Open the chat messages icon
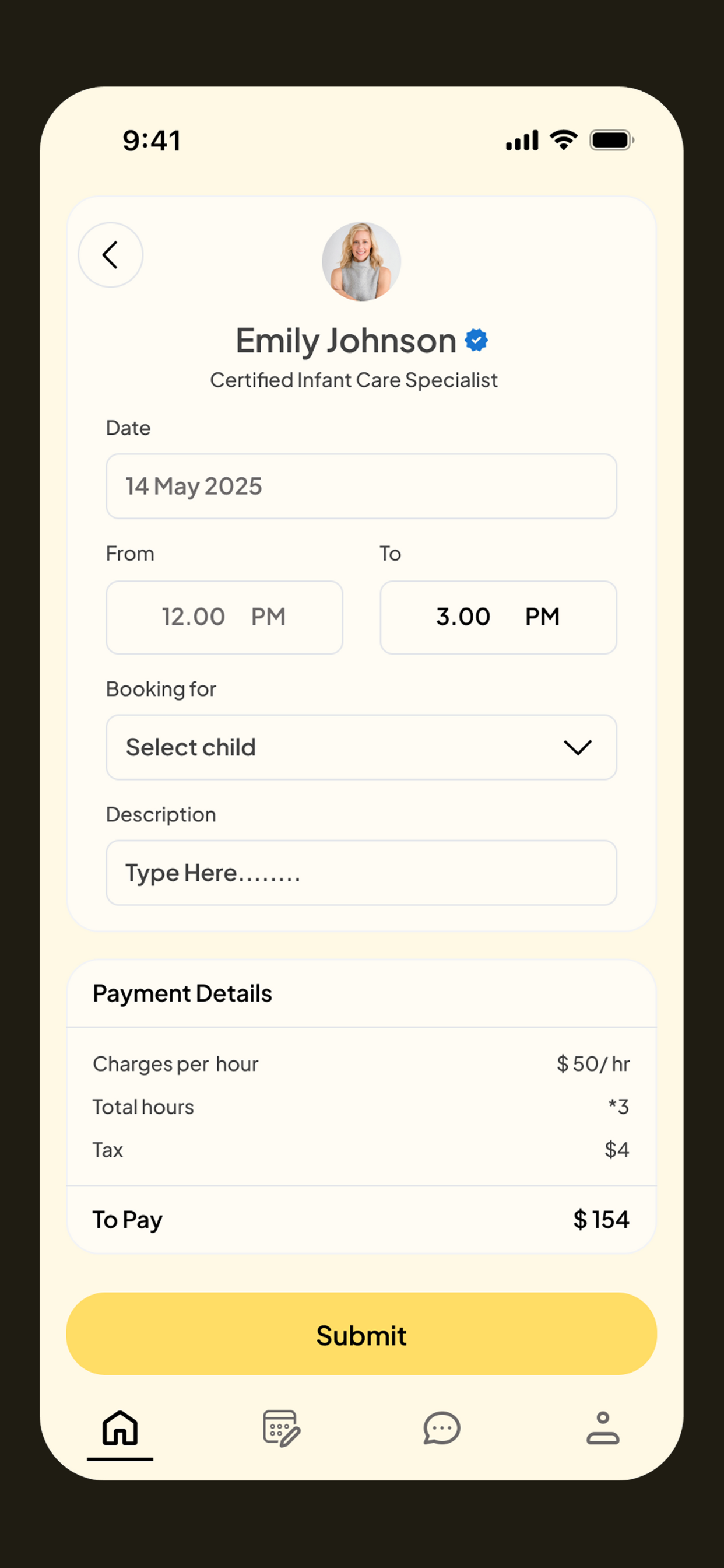The height and width of the screenshot is (1568, 724). (442, 1428)
